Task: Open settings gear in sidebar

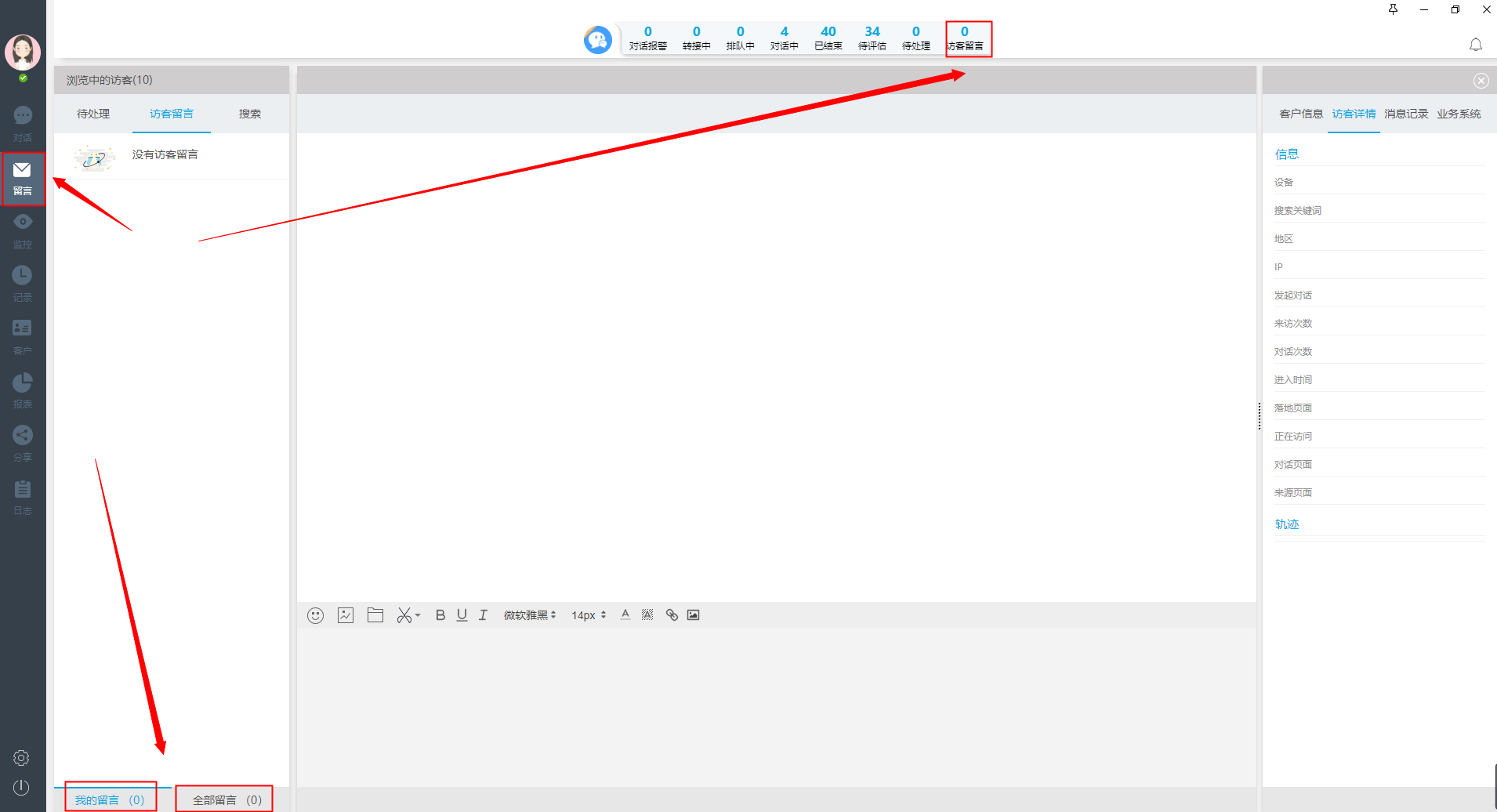Action: click(22, 758)
